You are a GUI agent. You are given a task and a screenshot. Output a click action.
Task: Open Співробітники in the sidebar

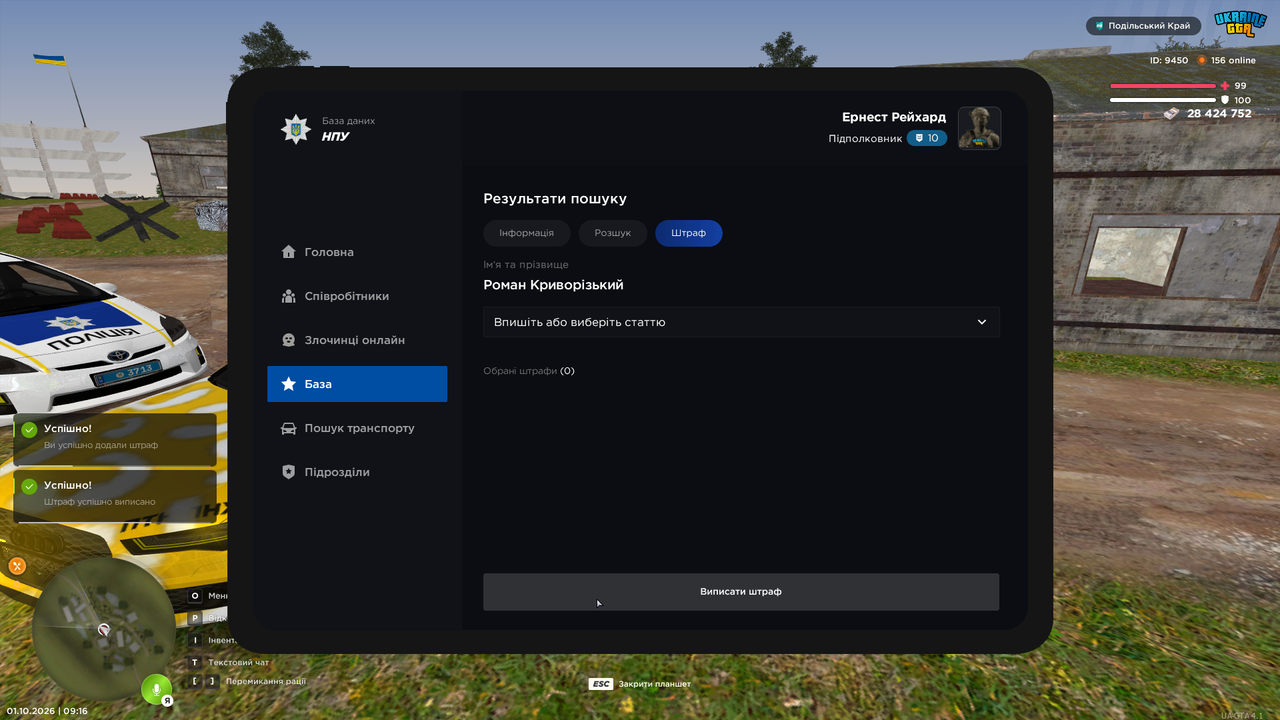357,296
